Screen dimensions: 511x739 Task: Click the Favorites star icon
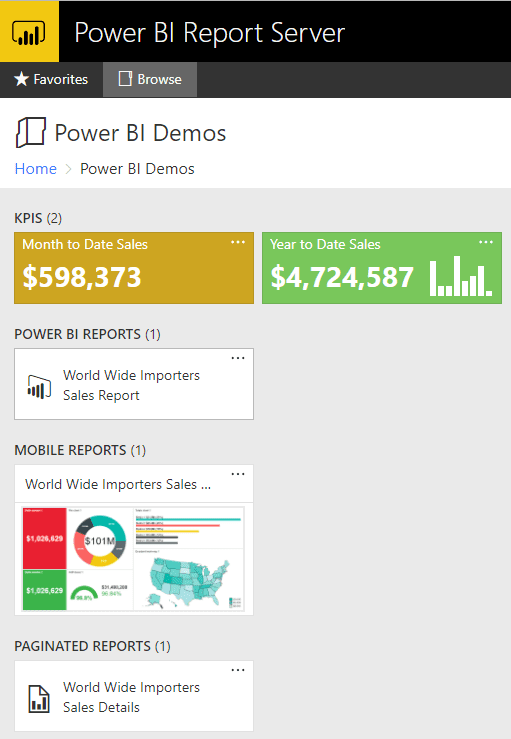click(x=22, y=79)
